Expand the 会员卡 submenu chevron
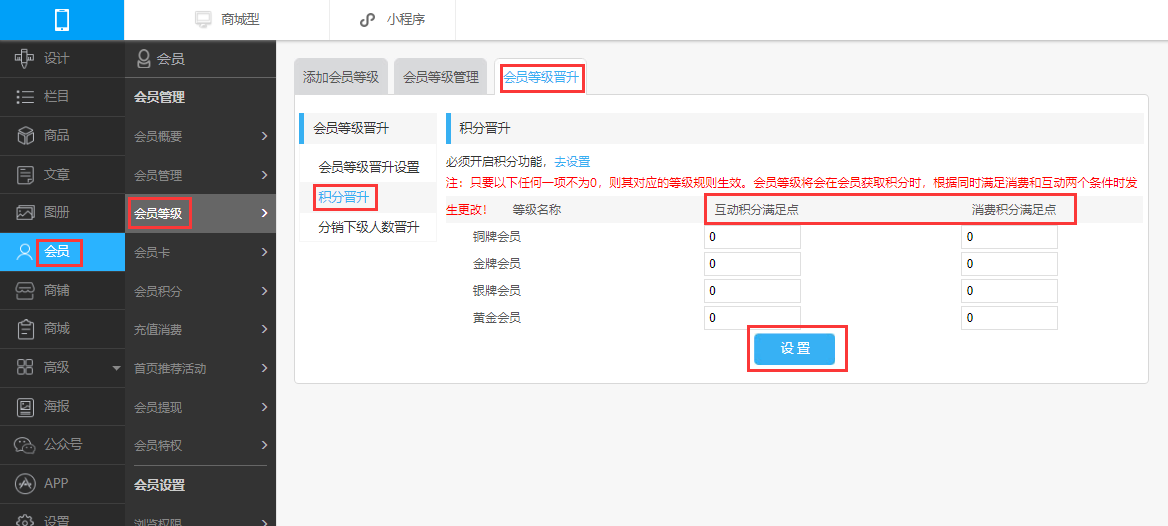This screenshot has height=526, width=1168. click(264, 253)
